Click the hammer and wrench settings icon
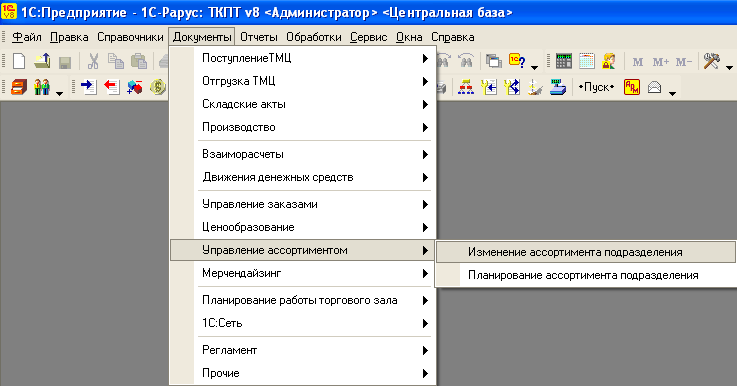This screenshot has width=737, height=386. 712,61
